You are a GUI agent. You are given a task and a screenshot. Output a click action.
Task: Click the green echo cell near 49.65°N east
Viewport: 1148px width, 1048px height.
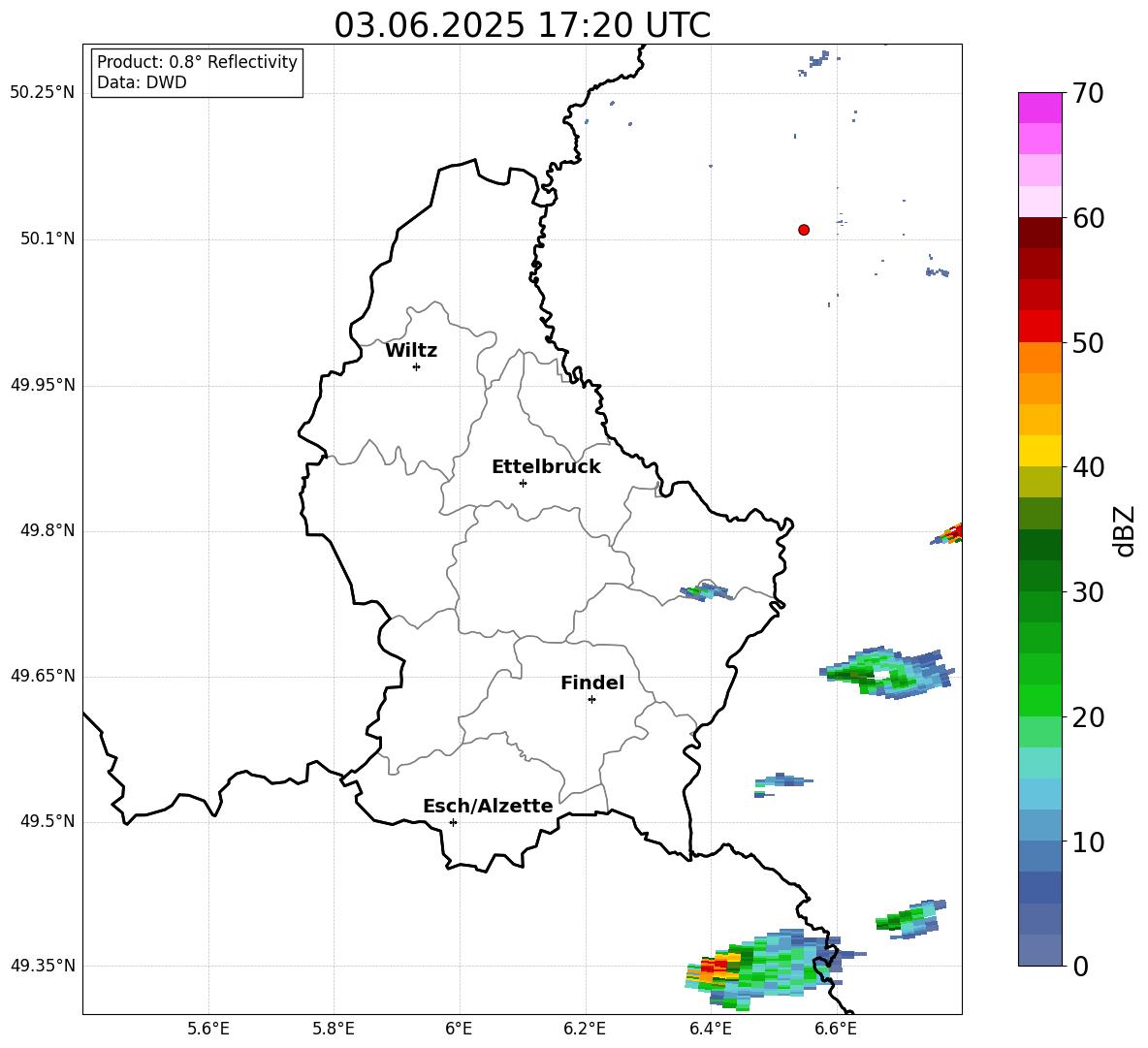pos(887,673)
